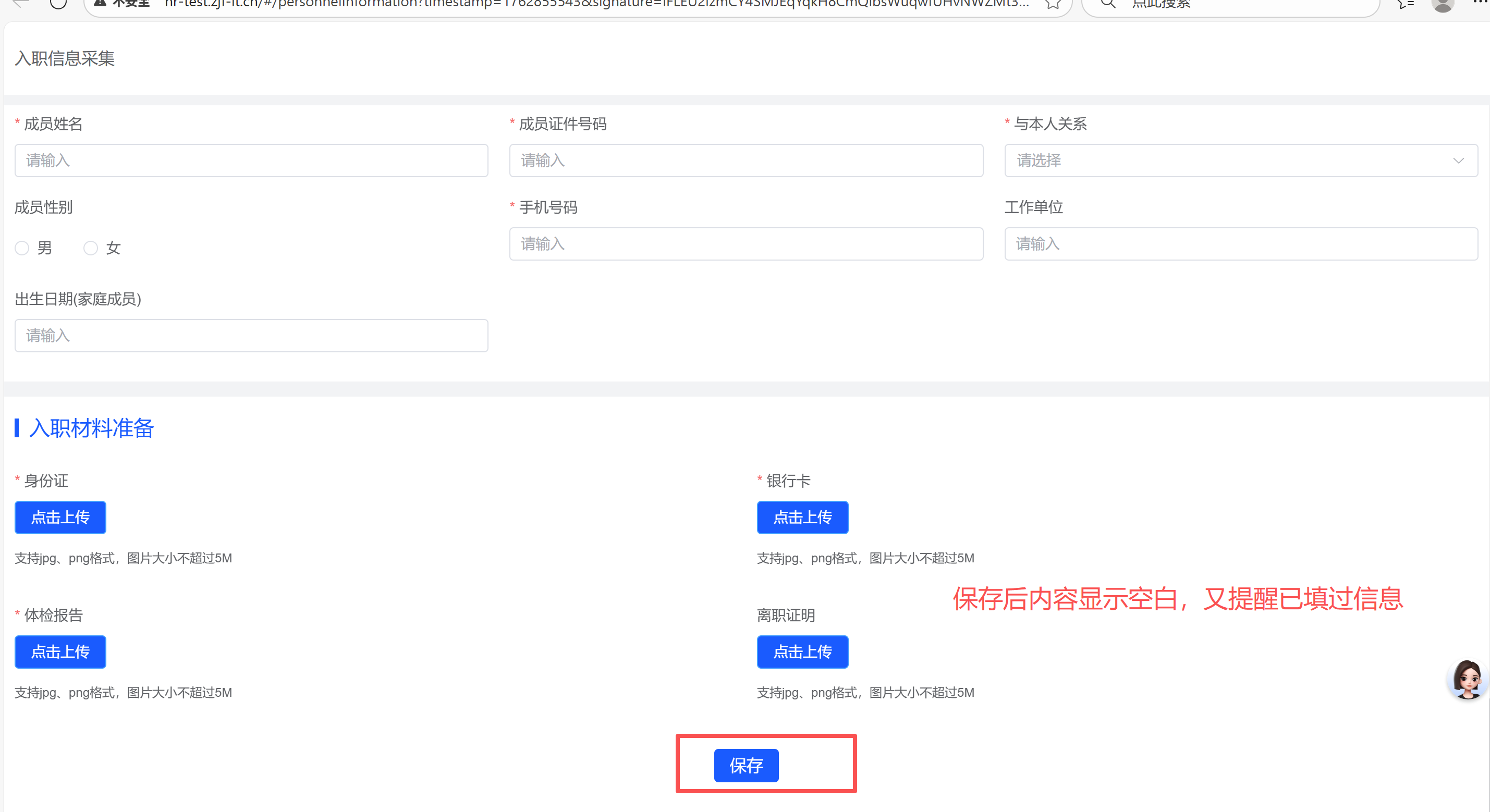Click the 保存 button
Image resolution: width=1490 pixels, height=812 pixels.
click(746, 765)
